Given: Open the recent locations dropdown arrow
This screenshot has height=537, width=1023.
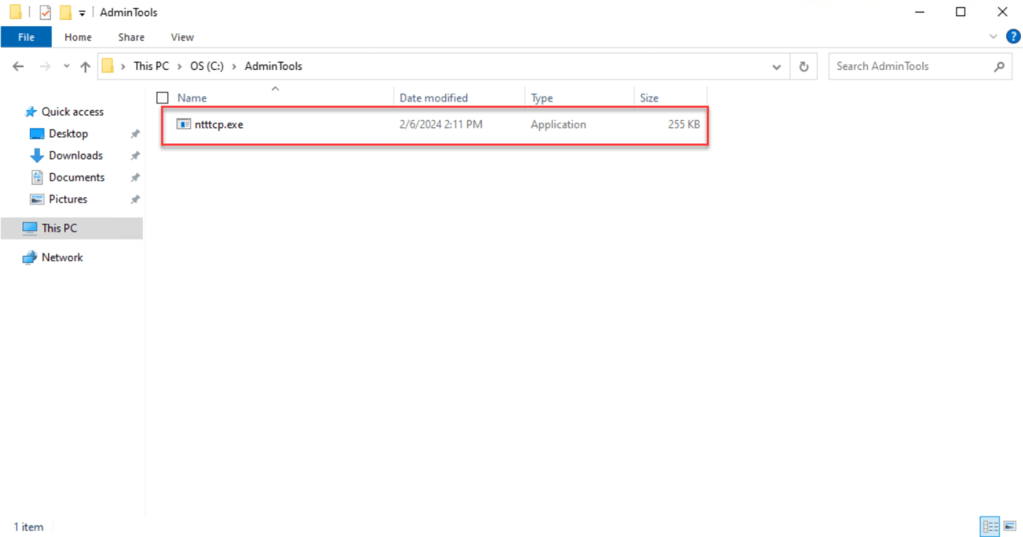Looking at the screenshot, I should tap(66, 66).
